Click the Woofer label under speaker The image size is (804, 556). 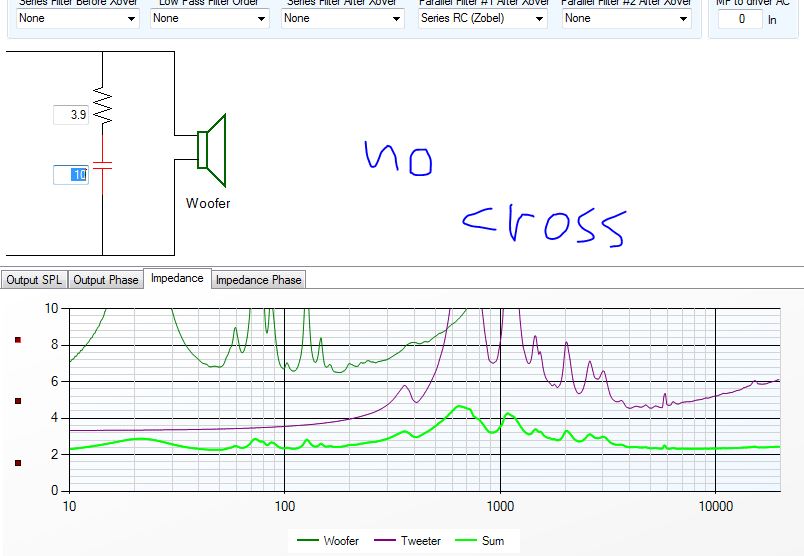point(208,204)
